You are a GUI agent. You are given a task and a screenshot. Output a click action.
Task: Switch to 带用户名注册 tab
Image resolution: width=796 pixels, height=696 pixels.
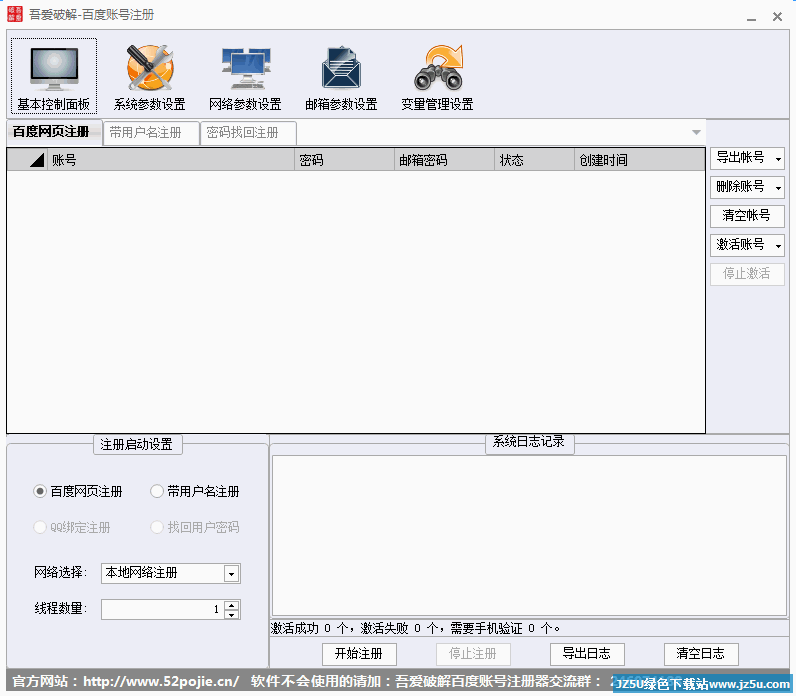(x=150, y=133)
